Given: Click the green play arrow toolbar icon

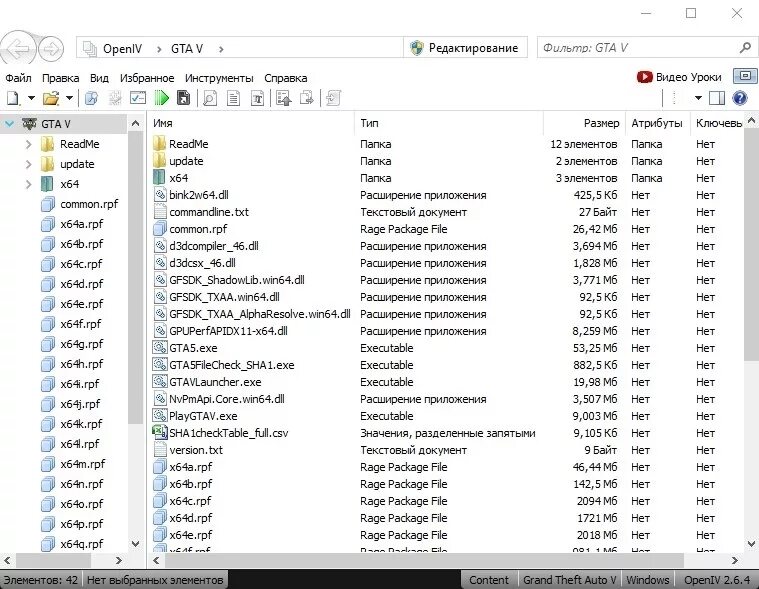Looking at the screenshot, I should (x=161, y=98).
